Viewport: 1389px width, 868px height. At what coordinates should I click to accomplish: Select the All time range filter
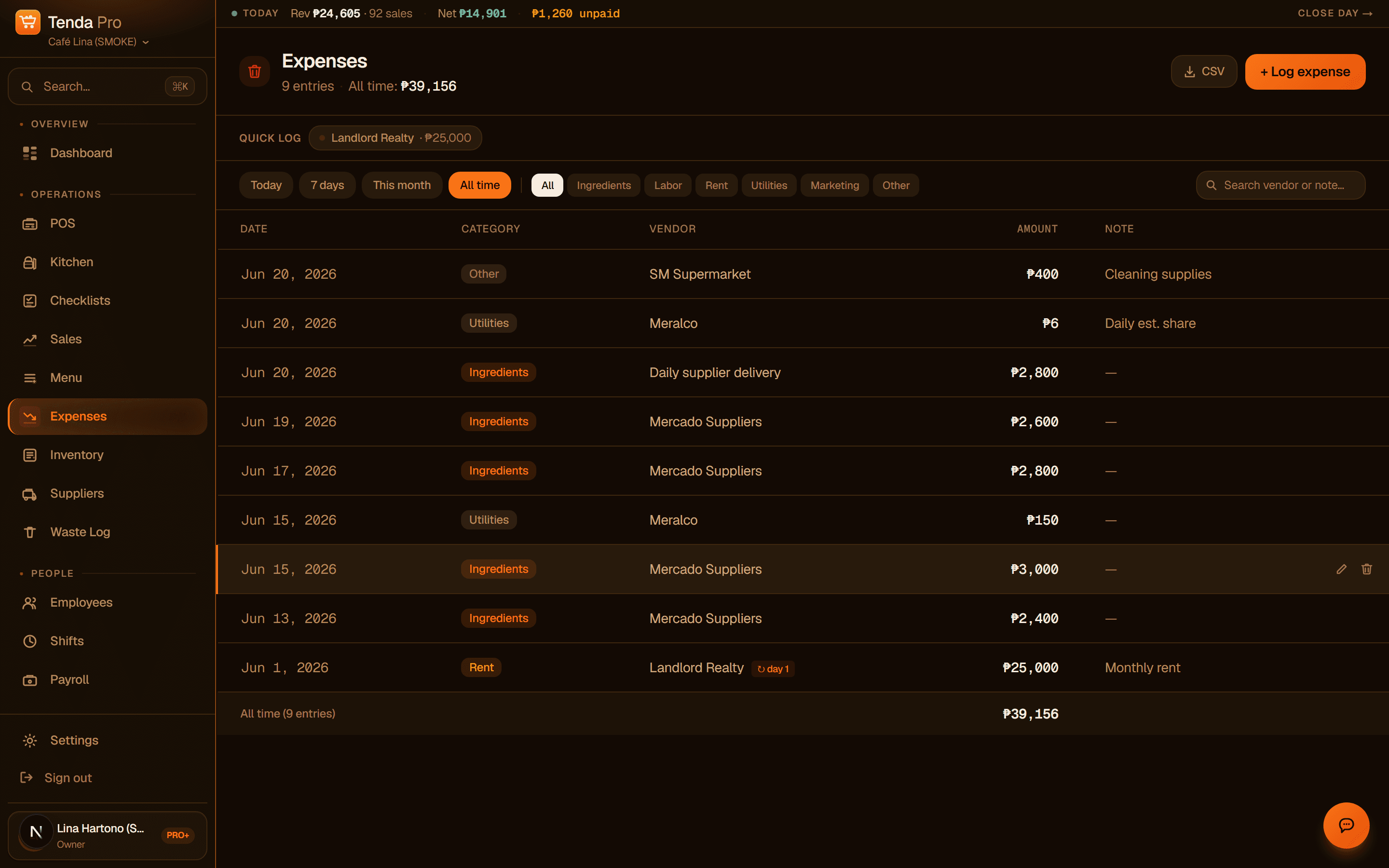(x=480, y=186)
